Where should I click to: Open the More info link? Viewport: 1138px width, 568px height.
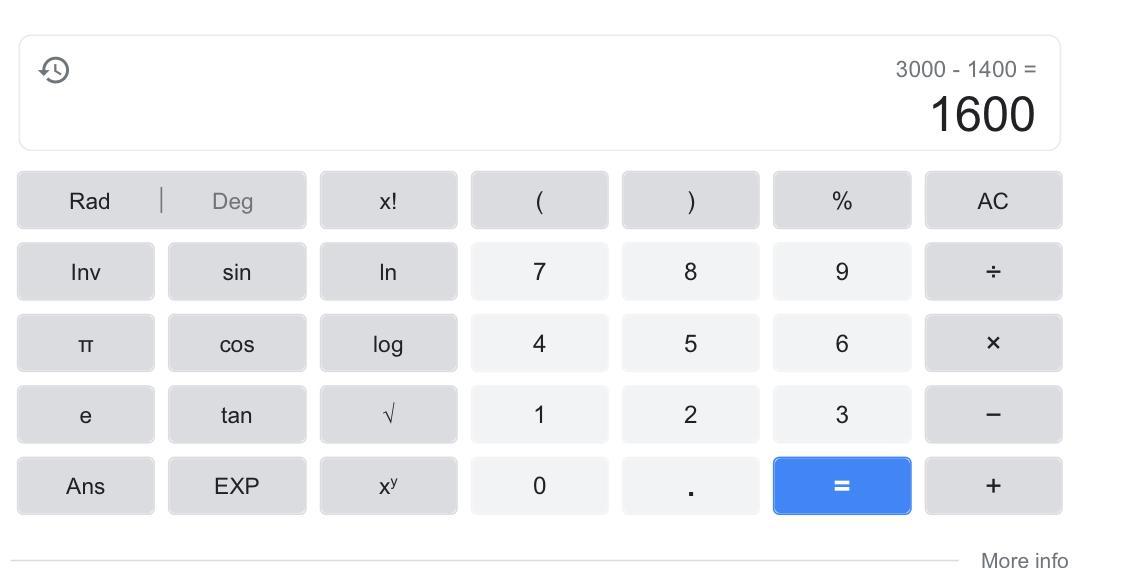[x=1024, y=560]
